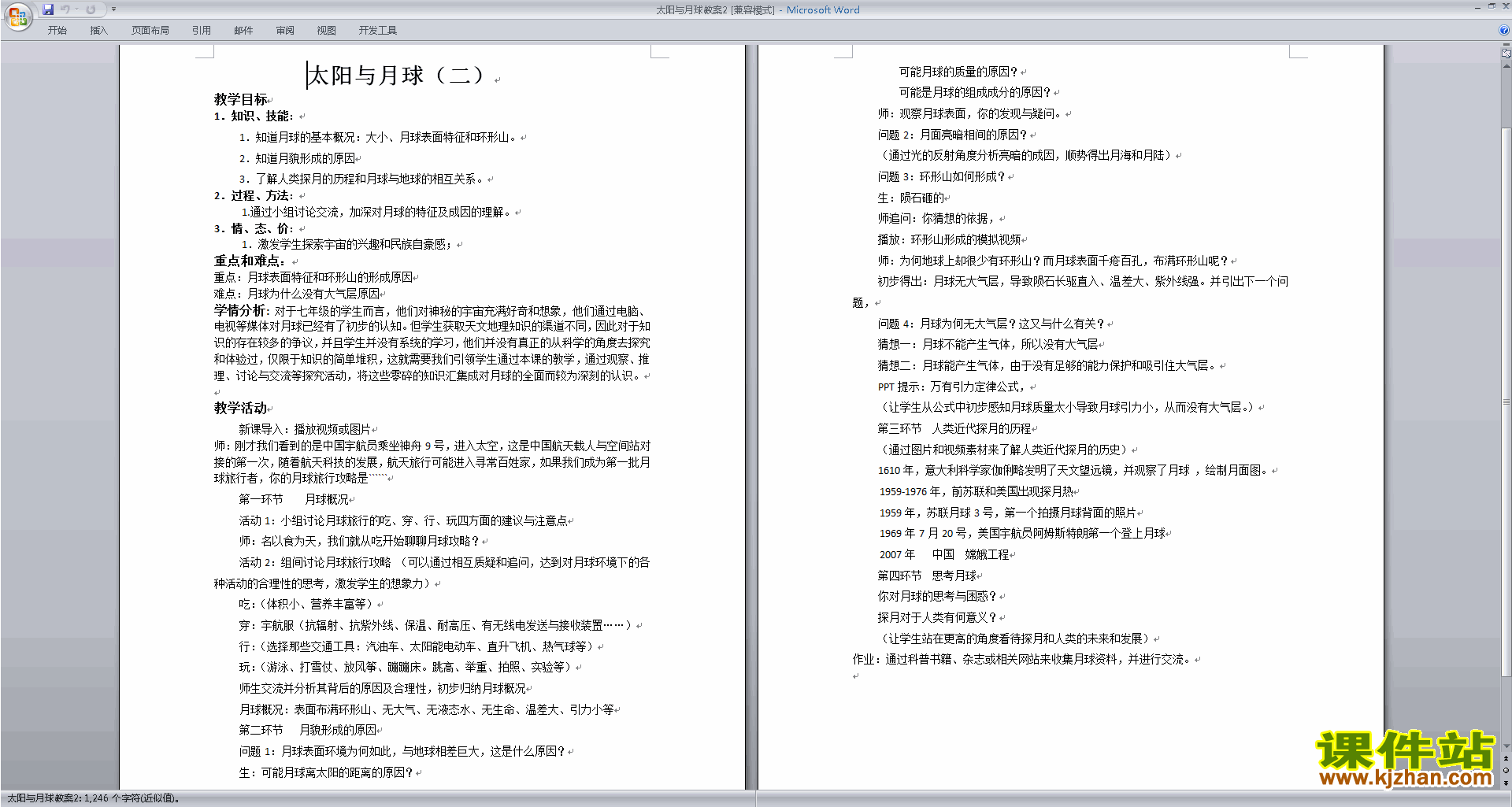Click the line 第三环节 人类近代探月的历程
Image resolution: width=1512 pixels, height=807 pixels.
954,428
